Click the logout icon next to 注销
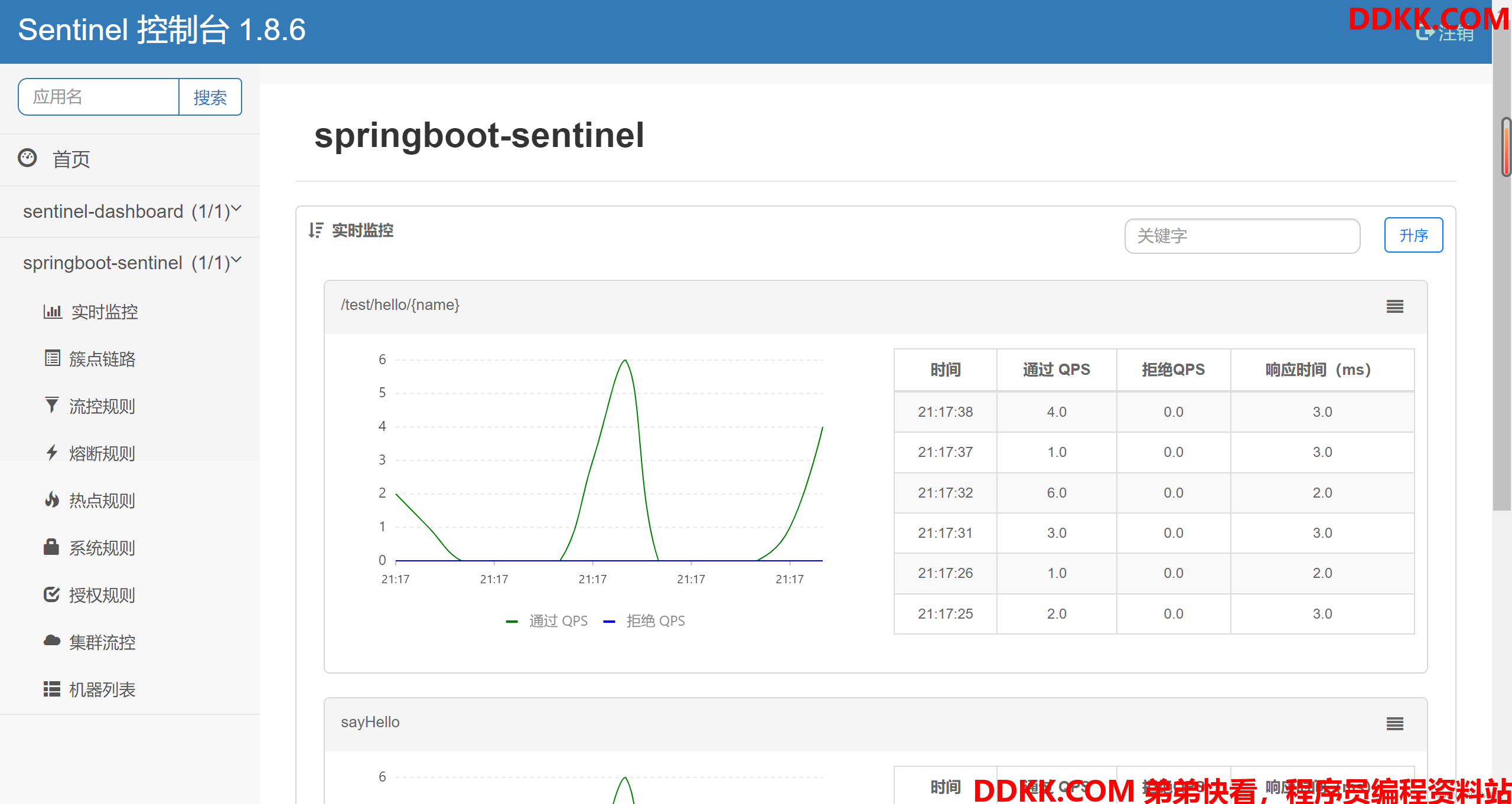 (1425, 34)
